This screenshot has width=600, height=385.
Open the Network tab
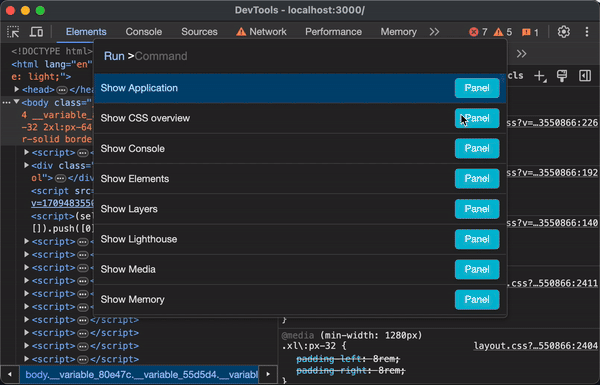pos(261,32)
